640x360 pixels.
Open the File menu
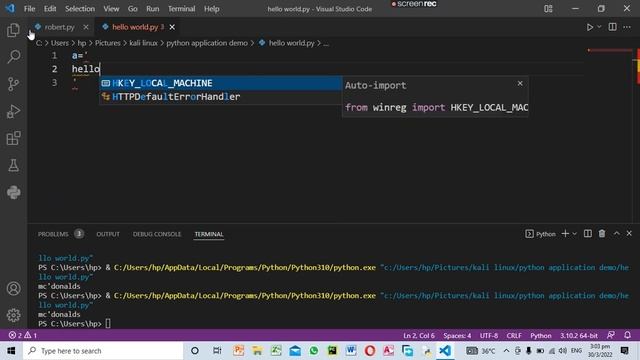point(29,9)
